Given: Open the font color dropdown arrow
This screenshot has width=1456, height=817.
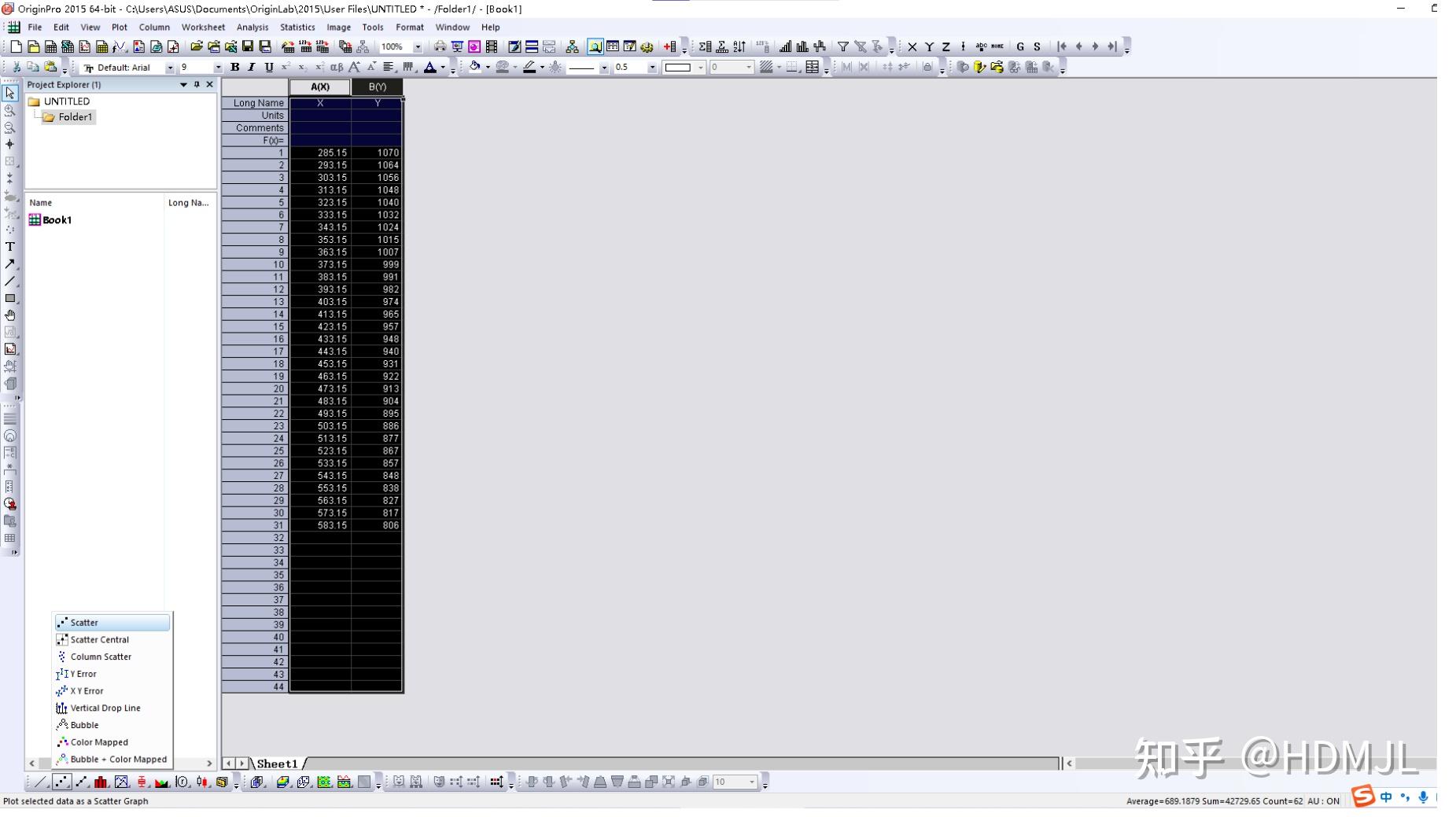Looking at the screenshot, I should pos(443,68).
